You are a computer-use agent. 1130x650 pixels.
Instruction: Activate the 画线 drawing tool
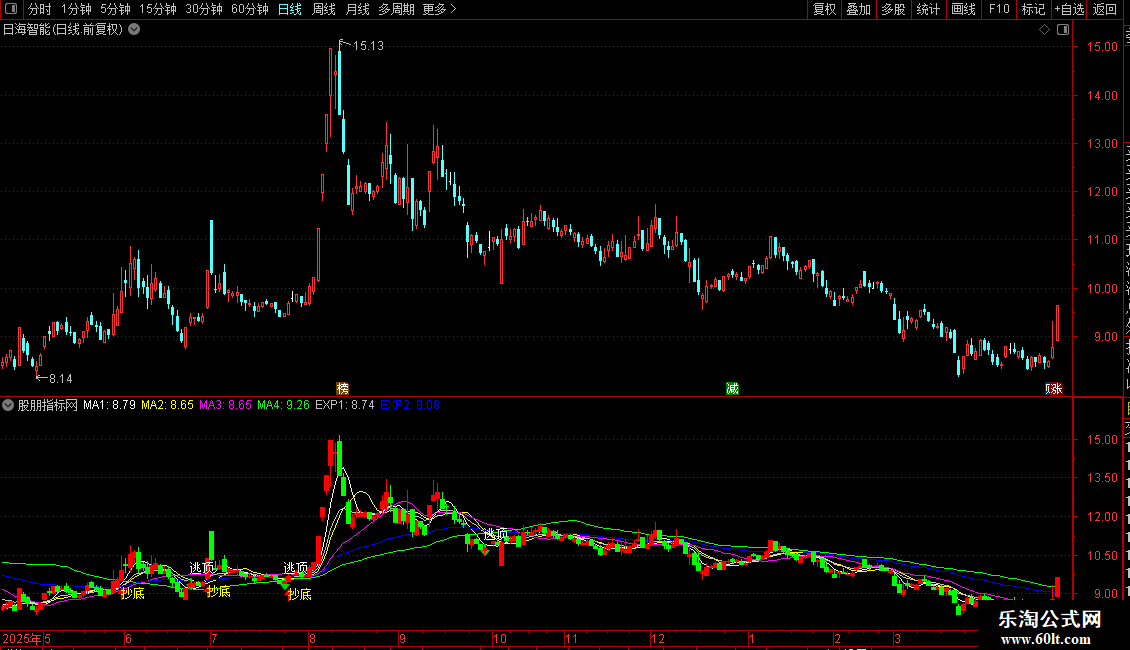click(964, 9)
